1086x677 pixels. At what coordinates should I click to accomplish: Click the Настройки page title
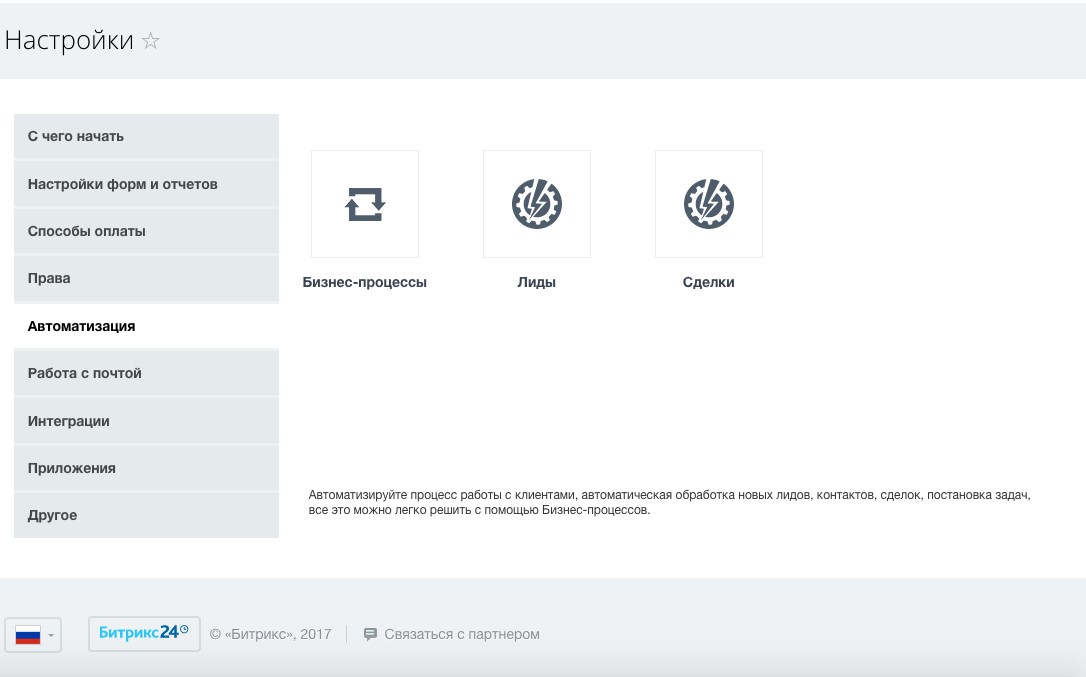coord(69,40)
